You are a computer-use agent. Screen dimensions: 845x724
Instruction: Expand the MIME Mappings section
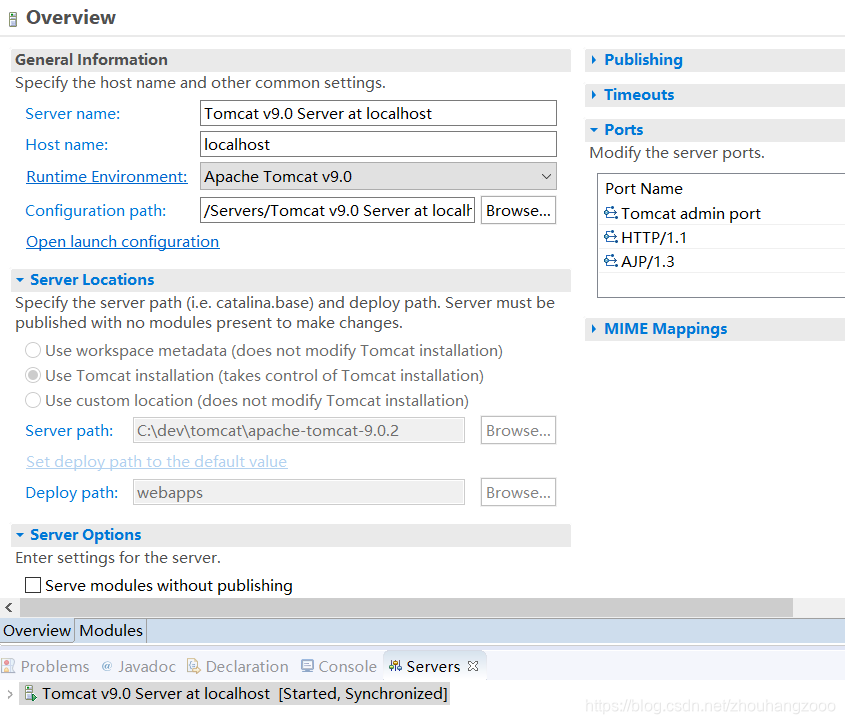(x=593, y=328)
